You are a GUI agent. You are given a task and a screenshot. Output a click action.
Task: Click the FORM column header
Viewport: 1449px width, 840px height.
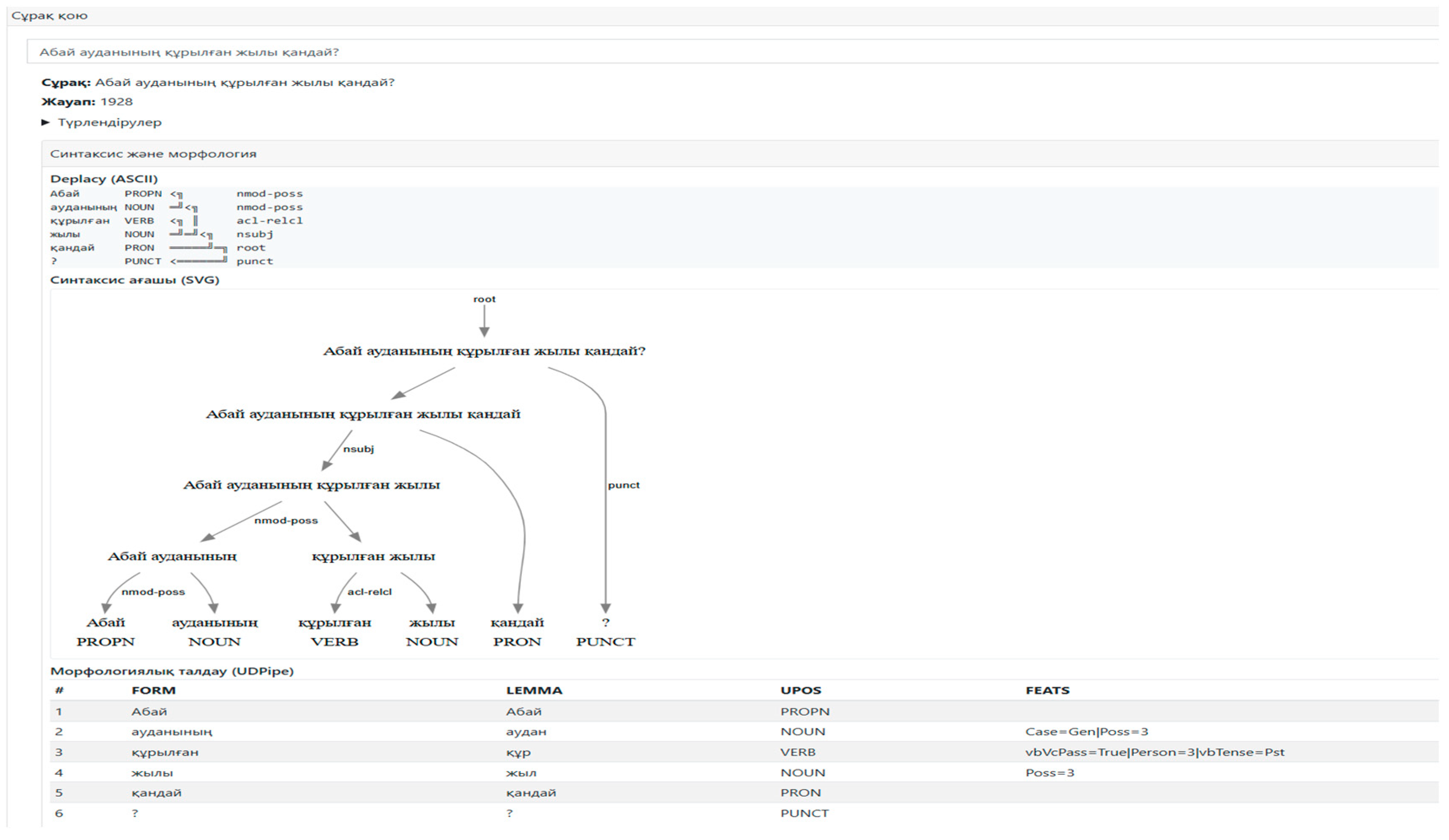click(x=153, y=690)
